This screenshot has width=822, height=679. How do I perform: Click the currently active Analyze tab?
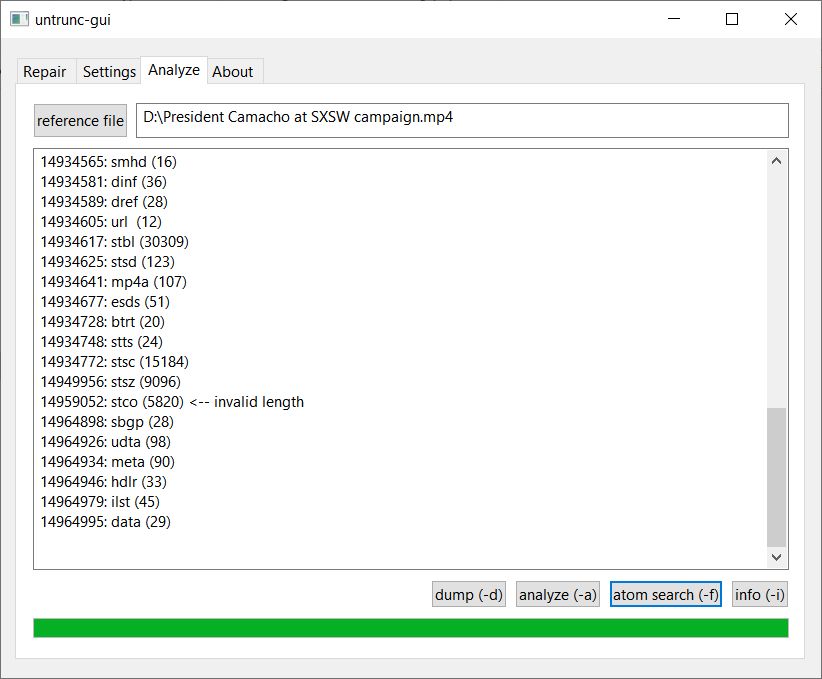[173, 70]
